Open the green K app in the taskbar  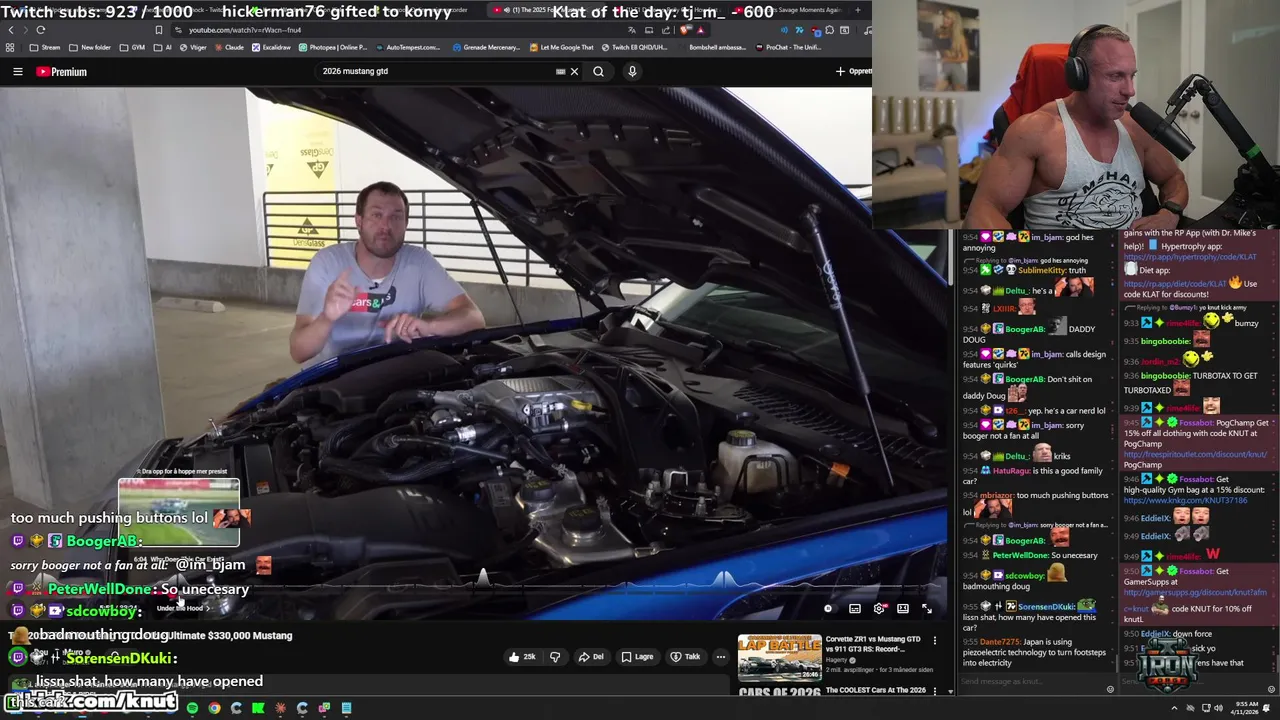point(258,708)
